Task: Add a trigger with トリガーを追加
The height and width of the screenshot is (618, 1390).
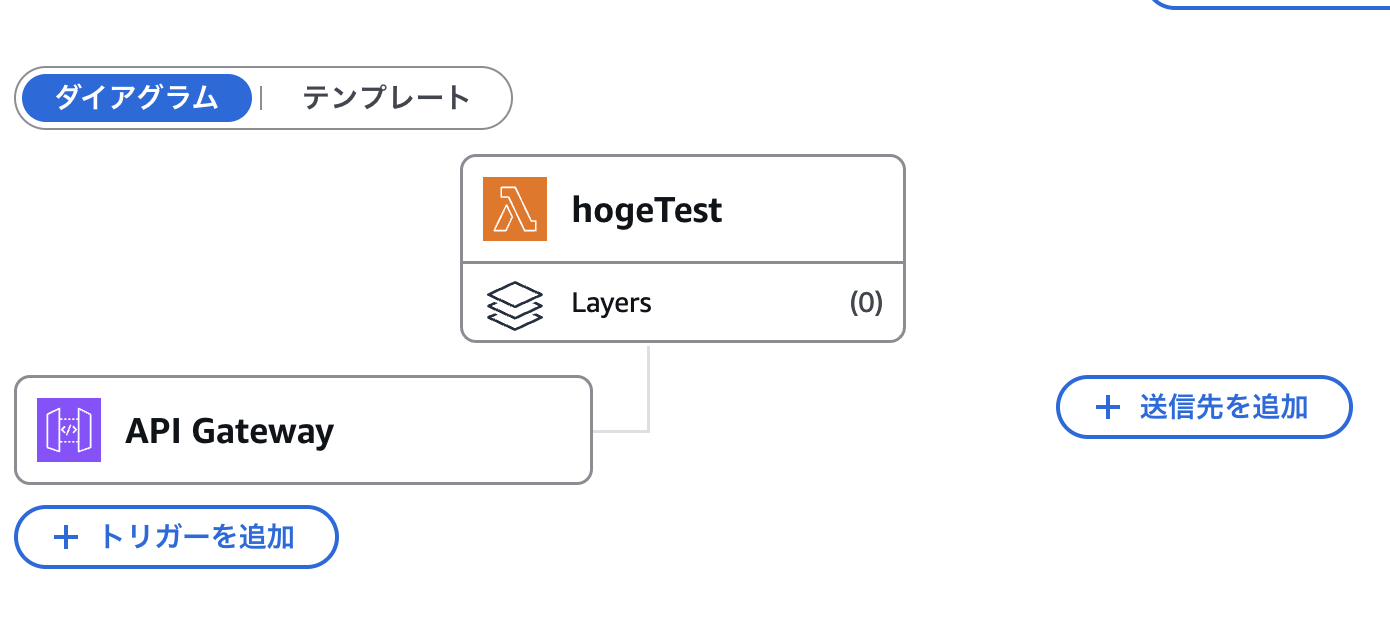Action: (176, 537)
